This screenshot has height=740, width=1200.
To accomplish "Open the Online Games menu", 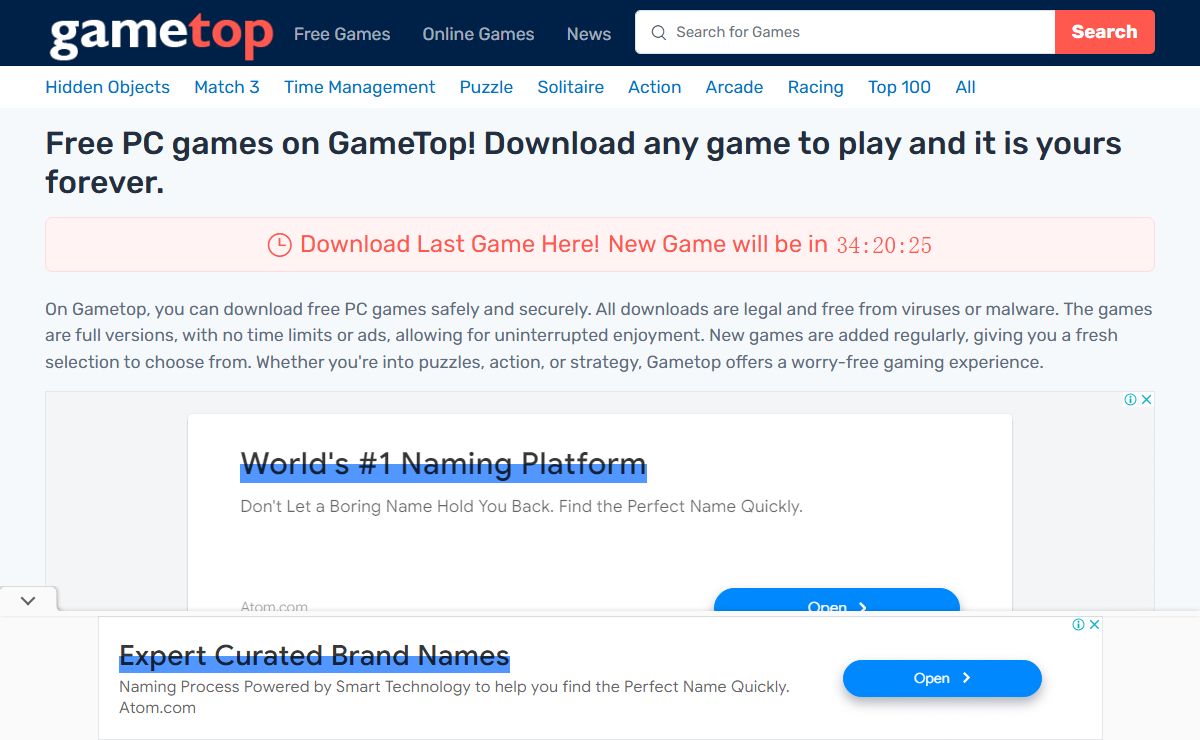I will [478, 34].
